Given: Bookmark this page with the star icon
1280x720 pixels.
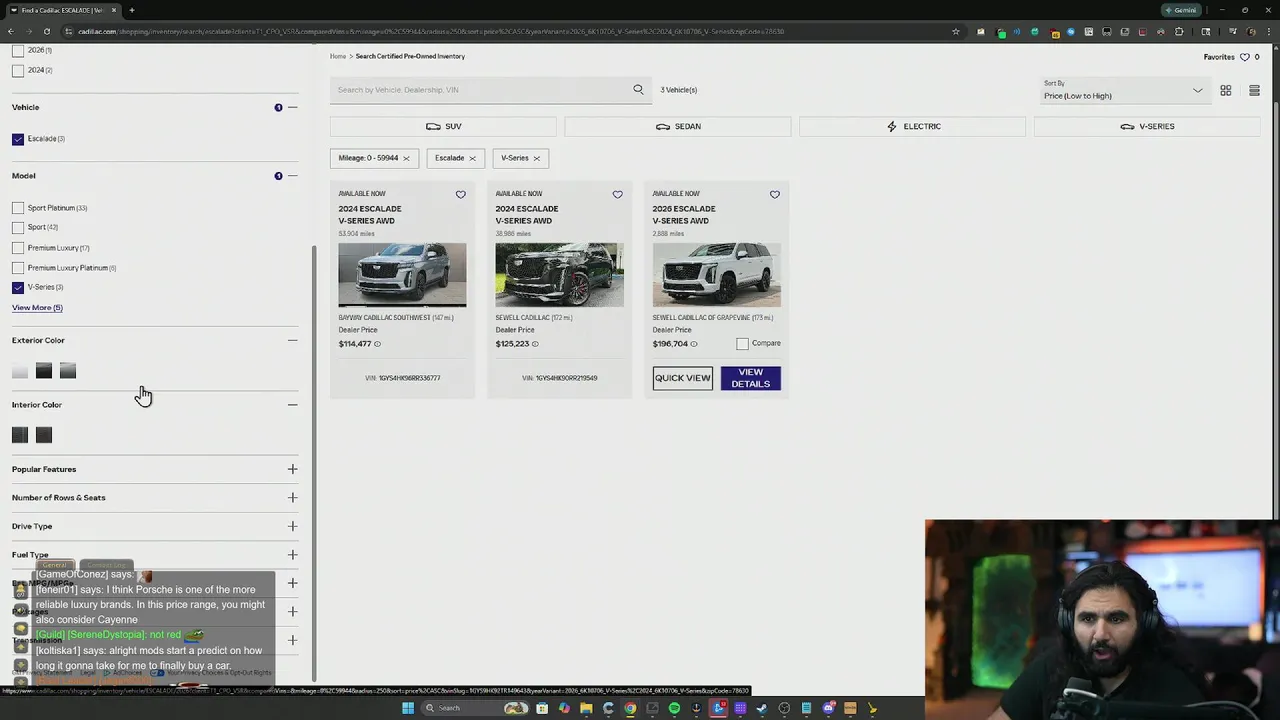Looking at the screenshot, I should [x=956, y=31].
